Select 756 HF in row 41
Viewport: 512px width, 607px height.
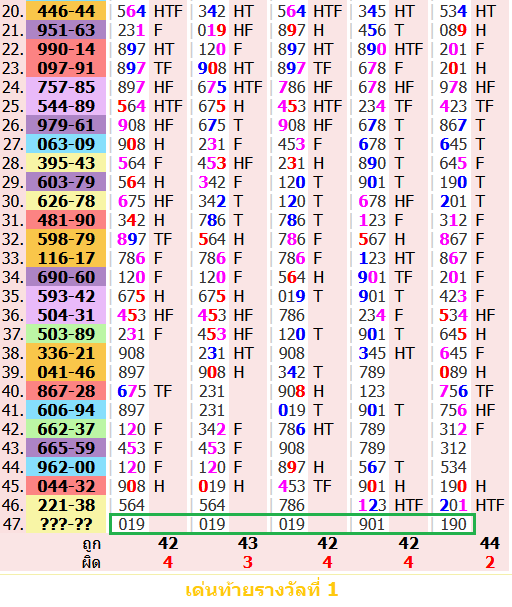click(467, 410)
